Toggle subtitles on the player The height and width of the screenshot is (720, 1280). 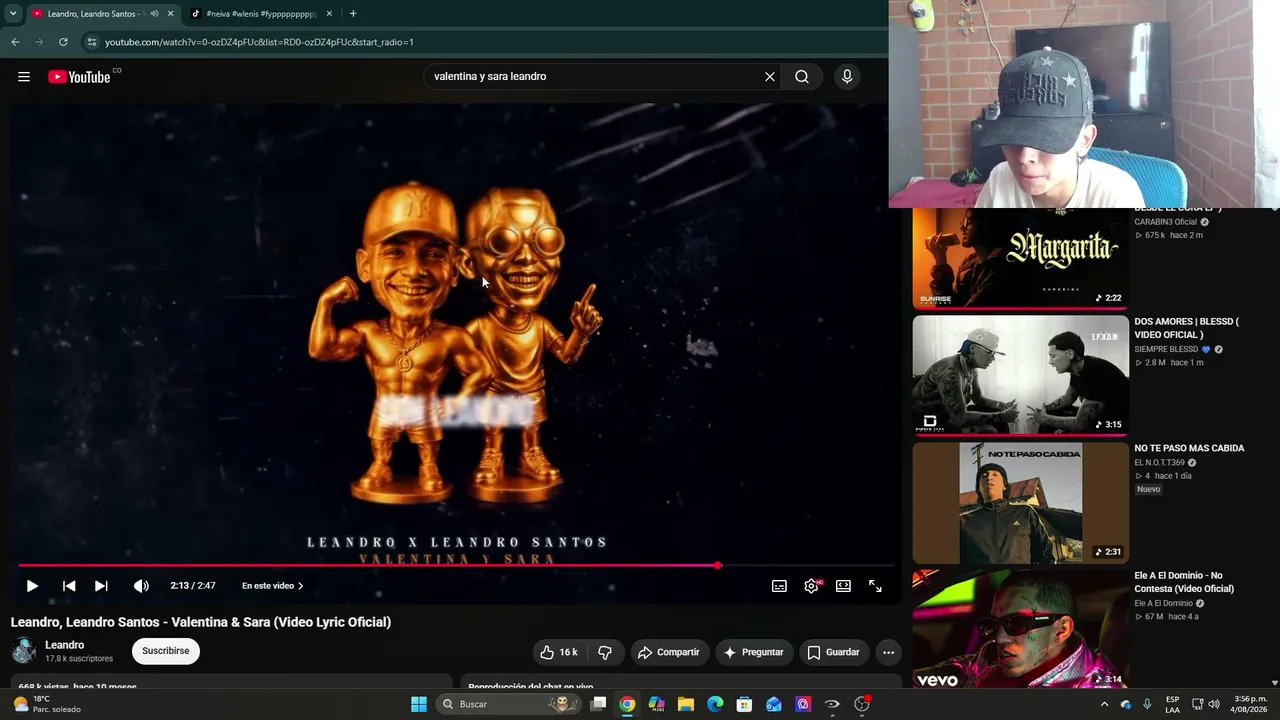pyautogui.click(x=779, y=586)
